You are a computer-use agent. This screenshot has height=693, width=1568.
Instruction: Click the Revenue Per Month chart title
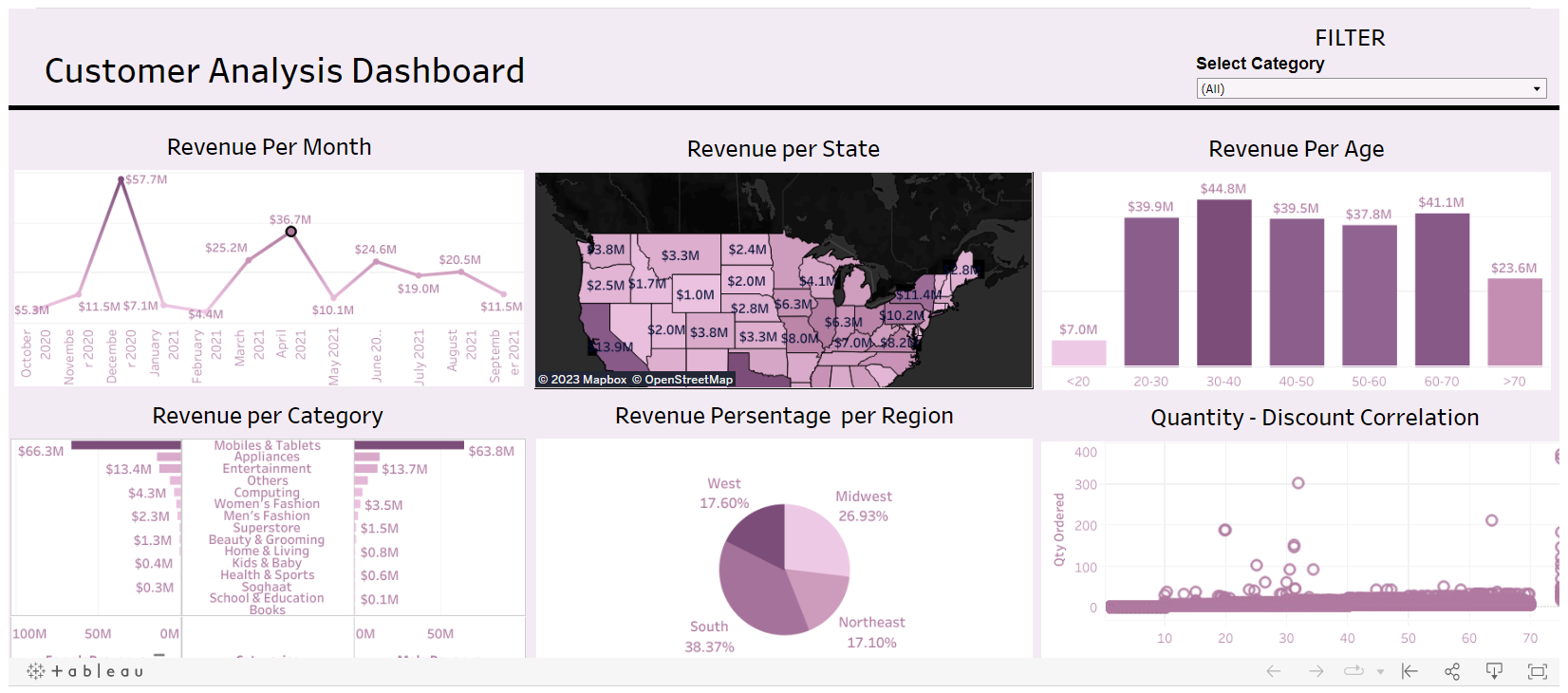tap(269, 147)
